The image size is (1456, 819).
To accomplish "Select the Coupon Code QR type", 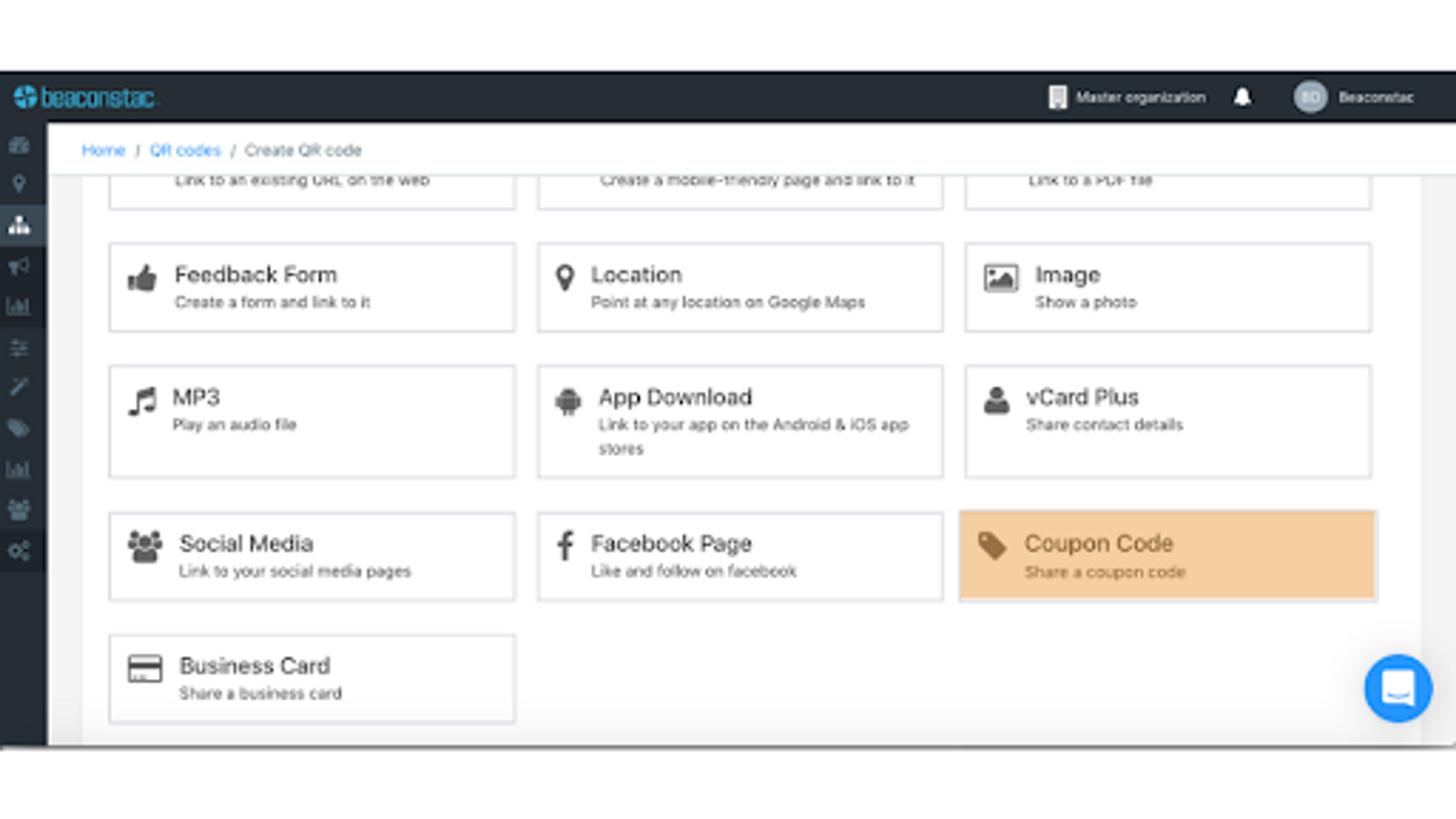I will tap(1168, 555).
